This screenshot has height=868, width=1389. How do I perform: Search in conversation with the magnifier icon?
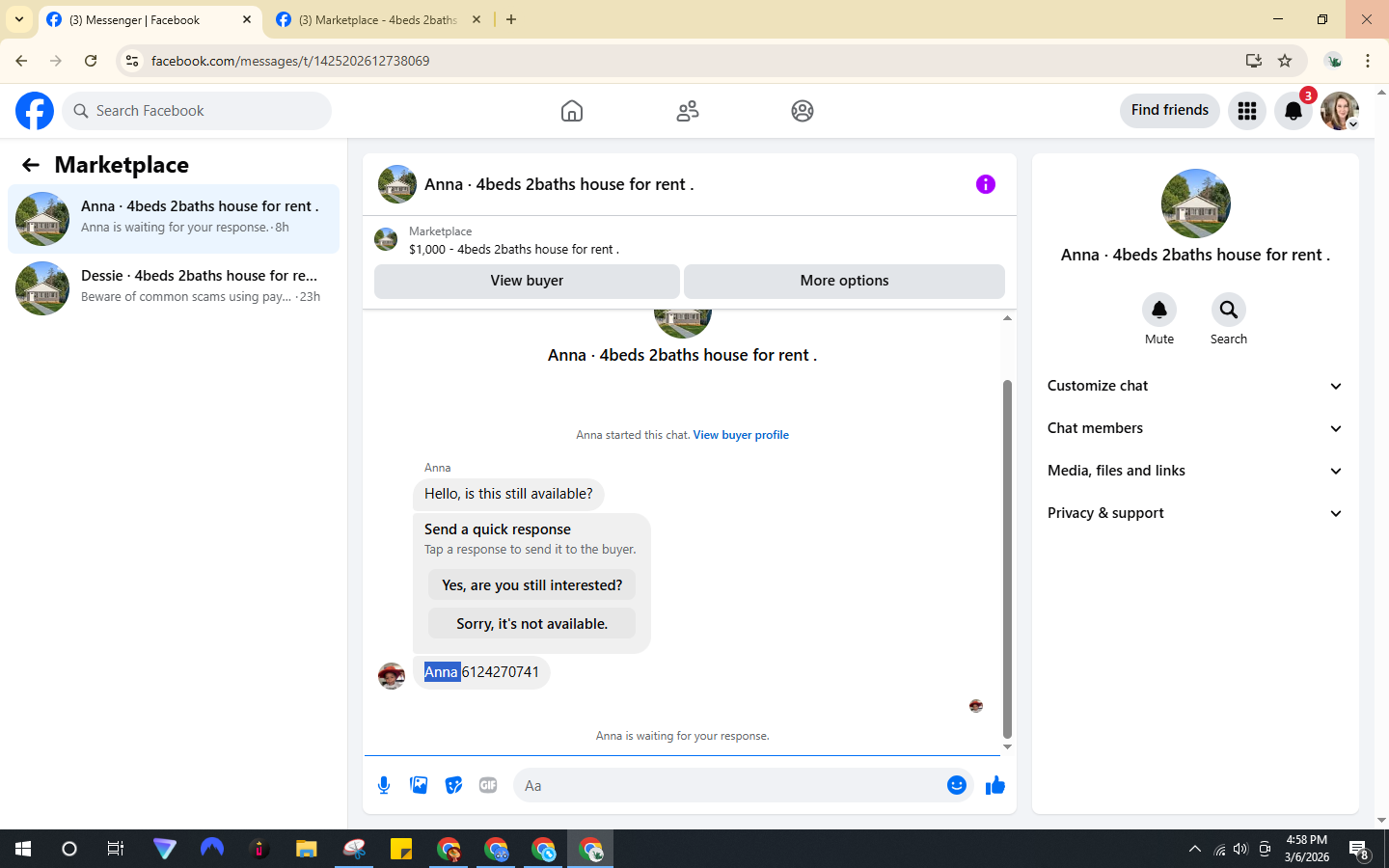tap(1229, 310)
